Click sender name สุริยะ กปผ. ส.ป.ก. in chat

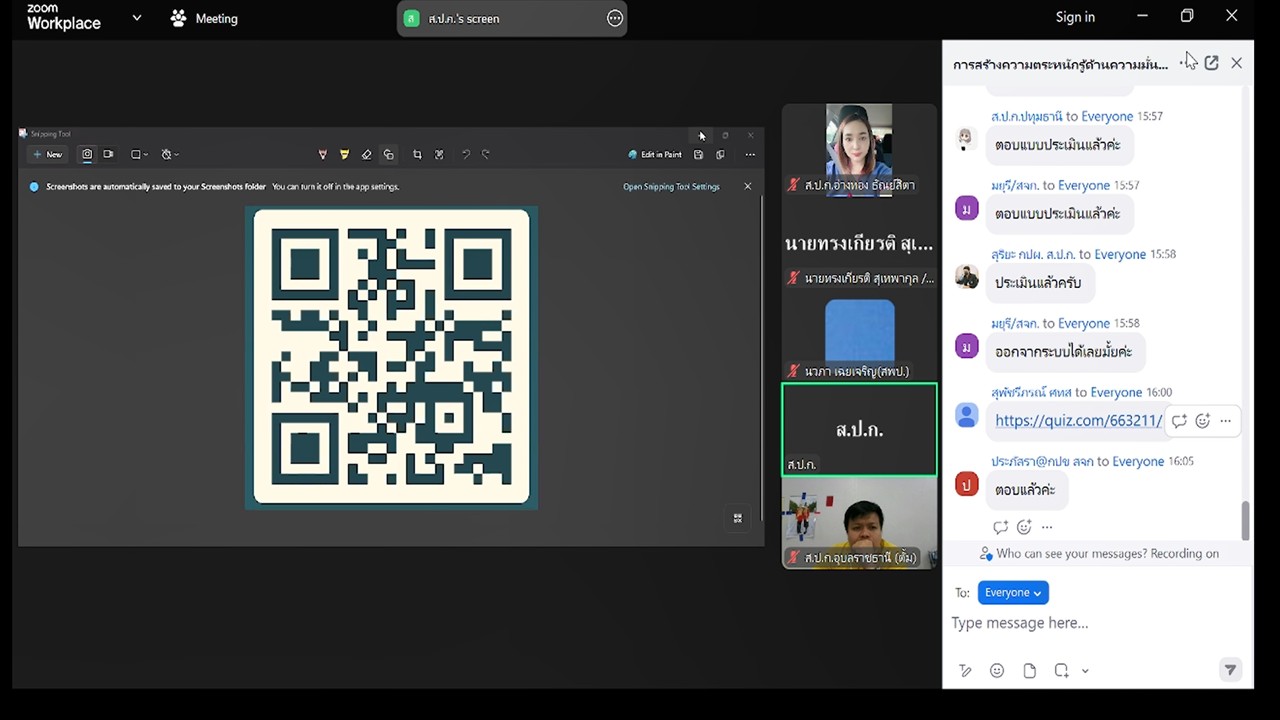pos(1033,254)
